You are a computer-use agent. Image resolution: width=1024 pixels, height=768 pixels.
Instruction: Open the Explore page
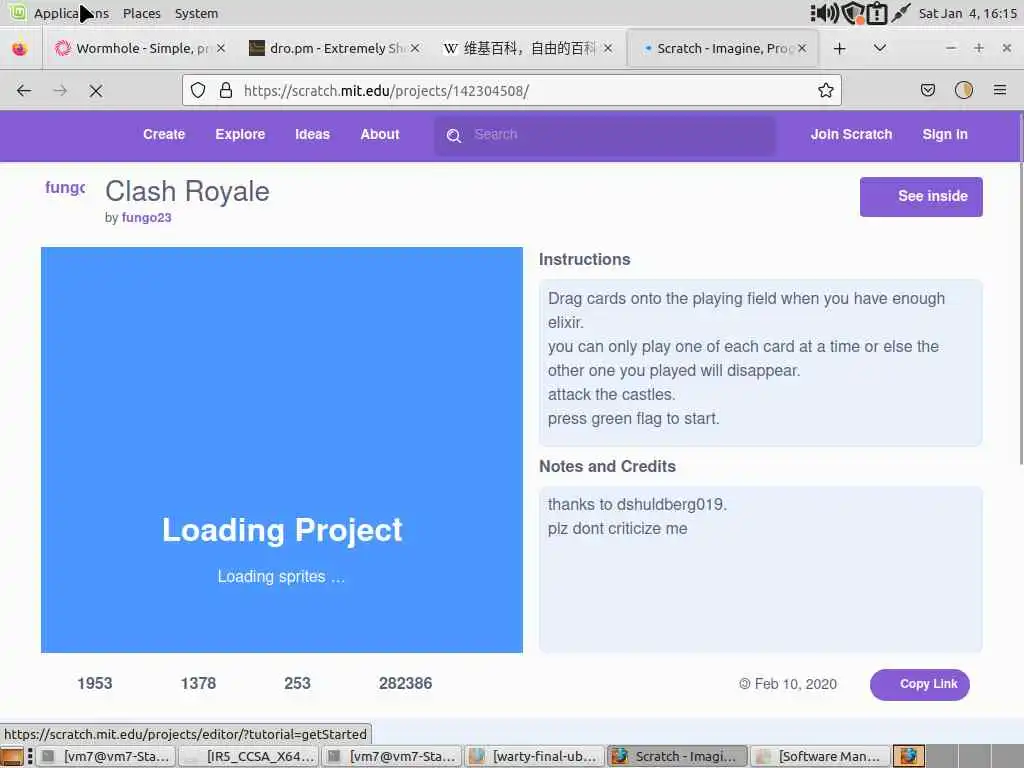point(240,135)
